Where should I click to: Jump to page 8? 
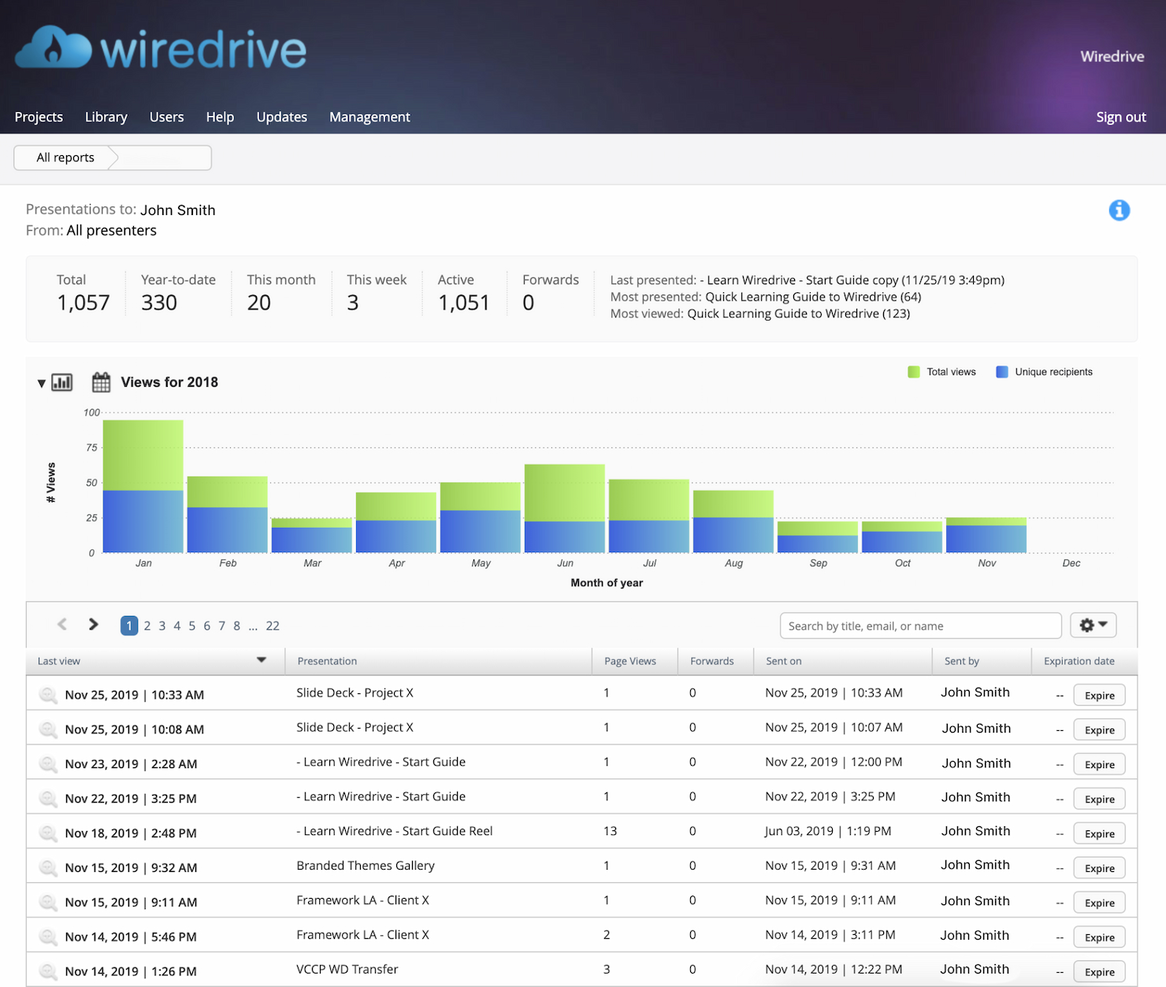(x=236, y=626)
